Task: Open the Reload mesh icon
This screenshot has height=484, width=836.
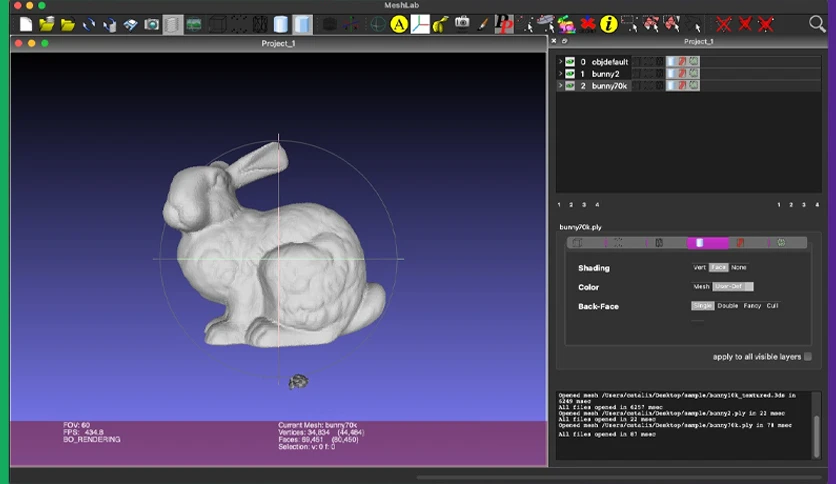Action: click(89, 25)
